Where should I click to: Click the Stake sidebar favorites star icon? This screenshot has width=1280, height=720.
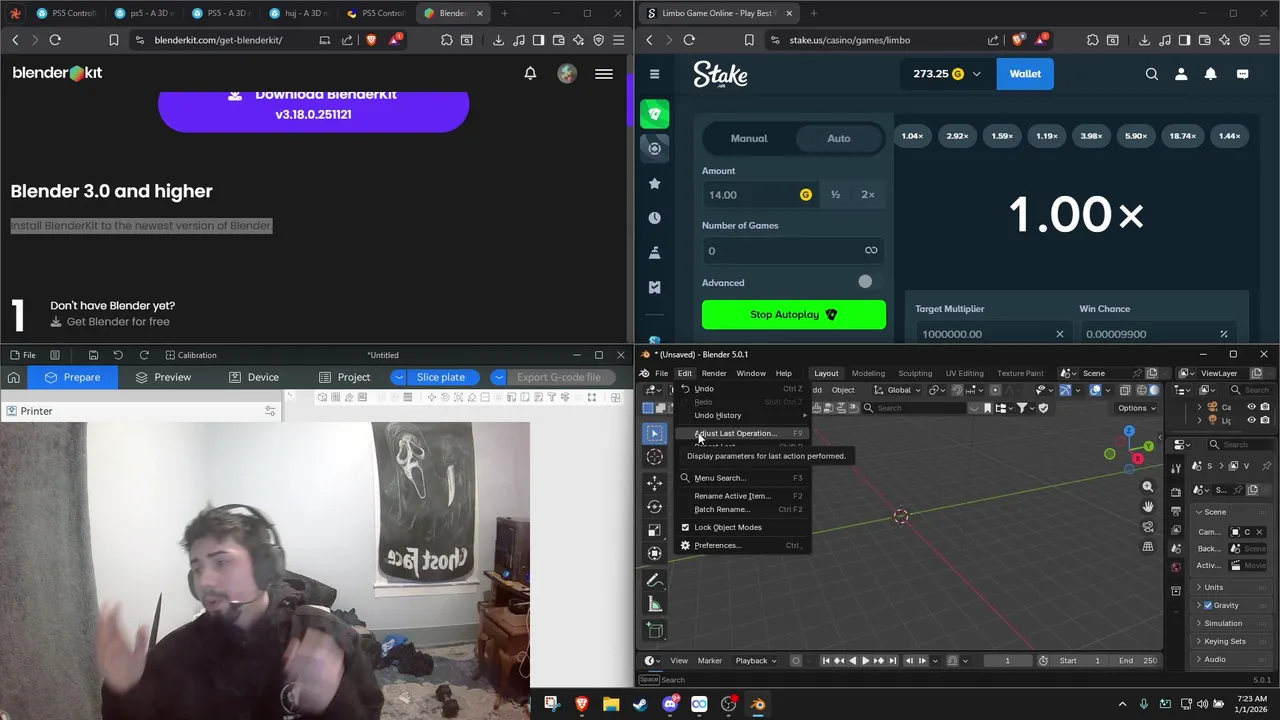(x=655, y=183)
